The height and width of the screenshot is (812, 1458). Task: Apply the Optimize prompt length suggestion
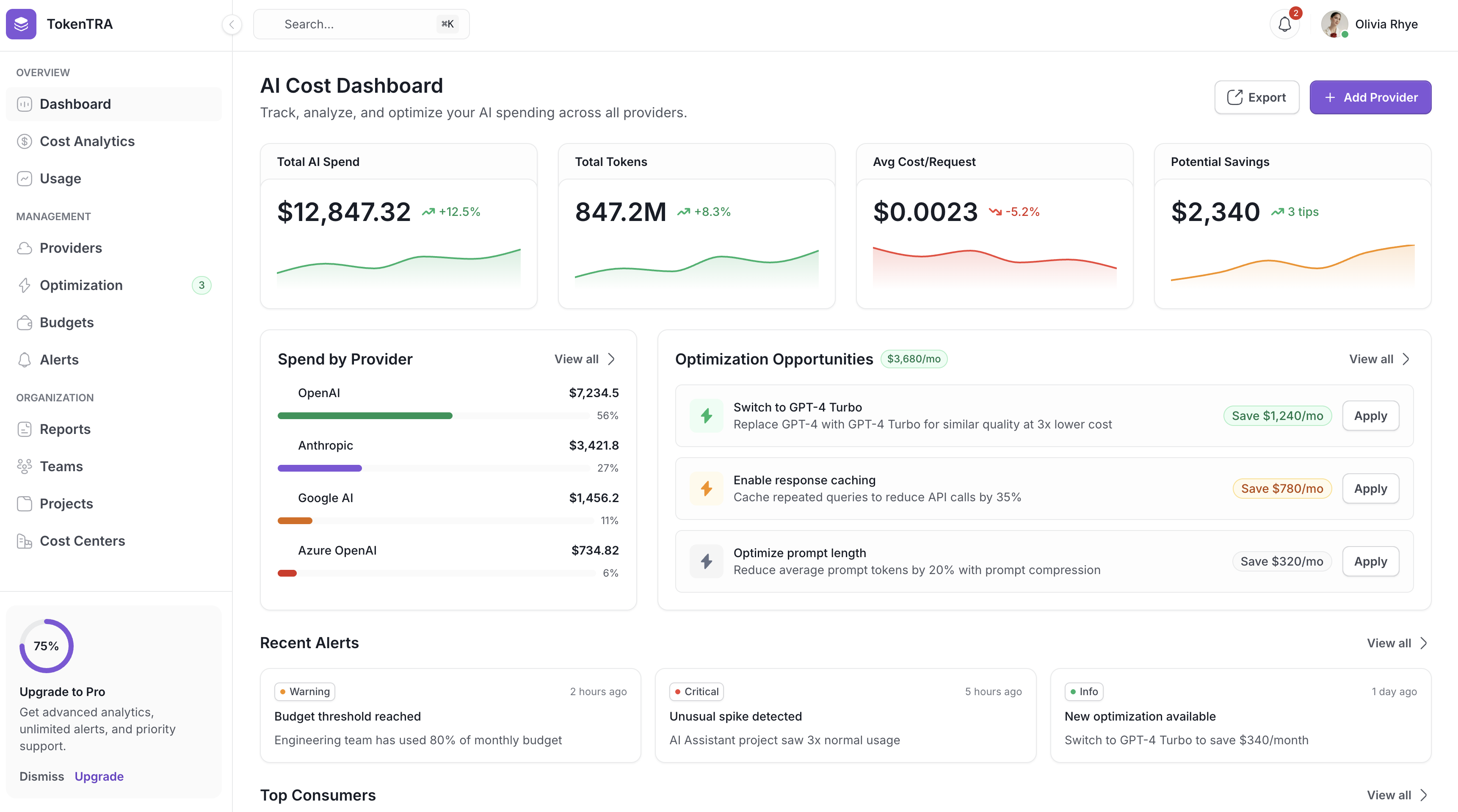pyautogui.click(x=1370, y=561)
